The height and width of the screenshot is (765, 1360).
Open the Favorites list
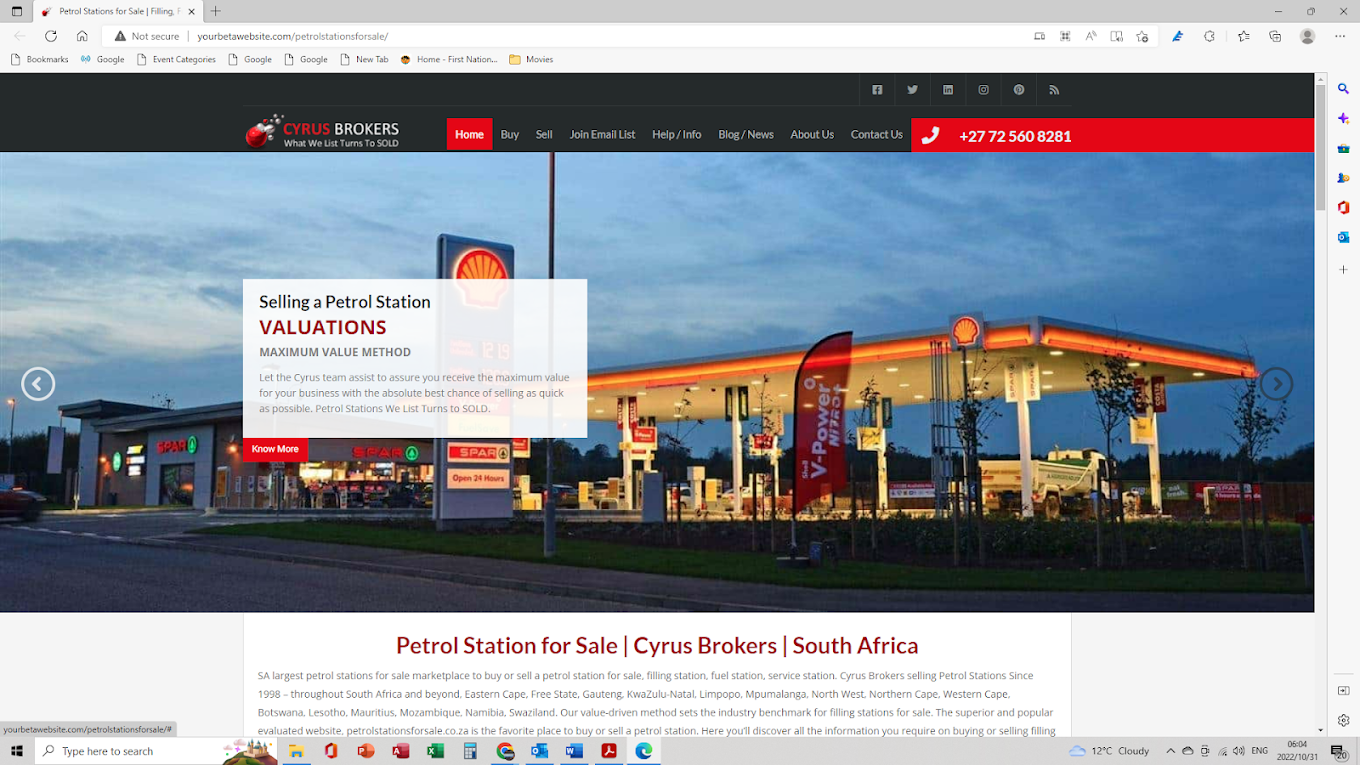pyautogui.click(x=1243, y=36)
